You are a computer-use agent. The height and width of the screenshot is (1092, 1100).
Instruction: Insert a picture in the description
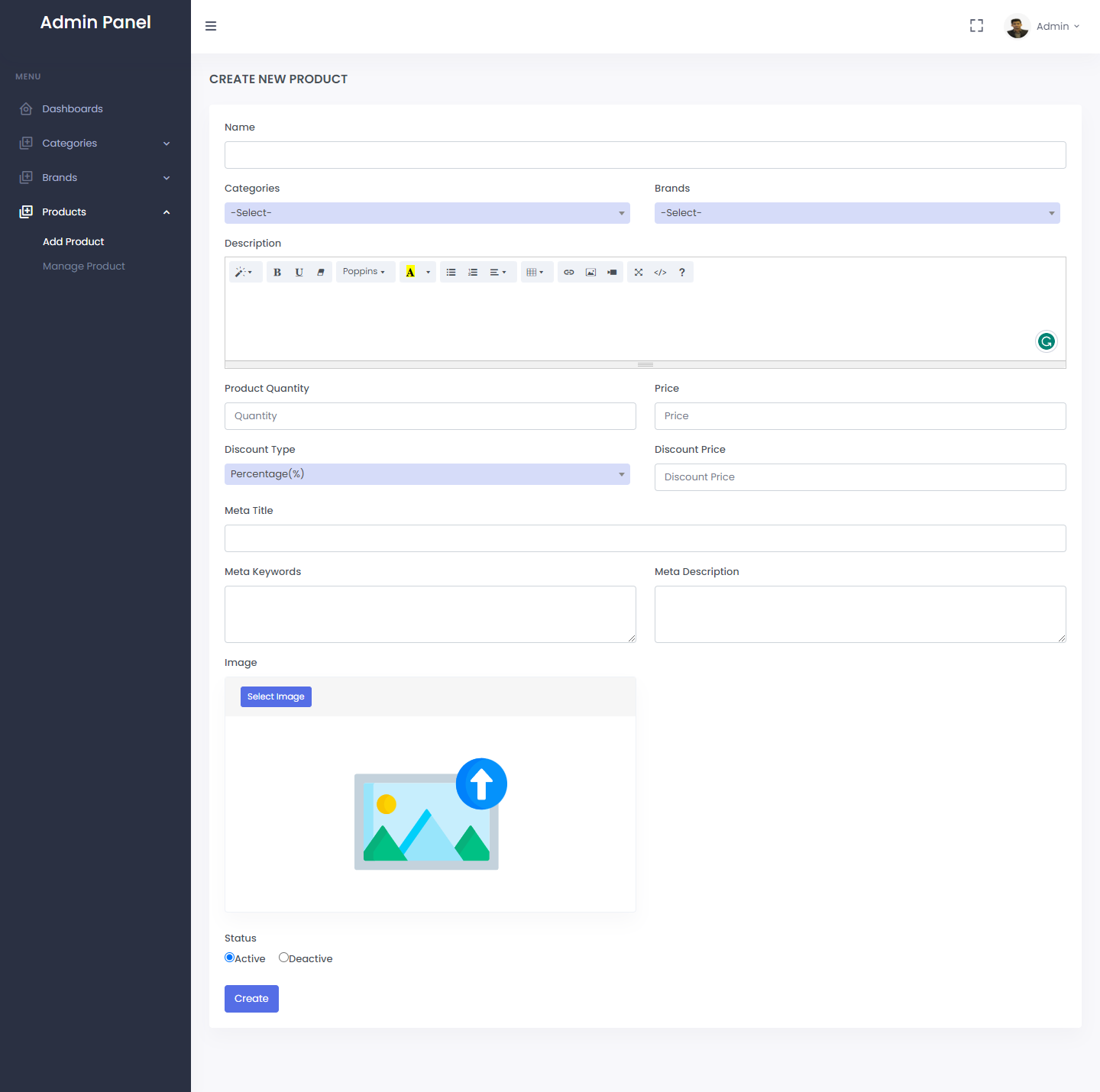coord(590,272)
